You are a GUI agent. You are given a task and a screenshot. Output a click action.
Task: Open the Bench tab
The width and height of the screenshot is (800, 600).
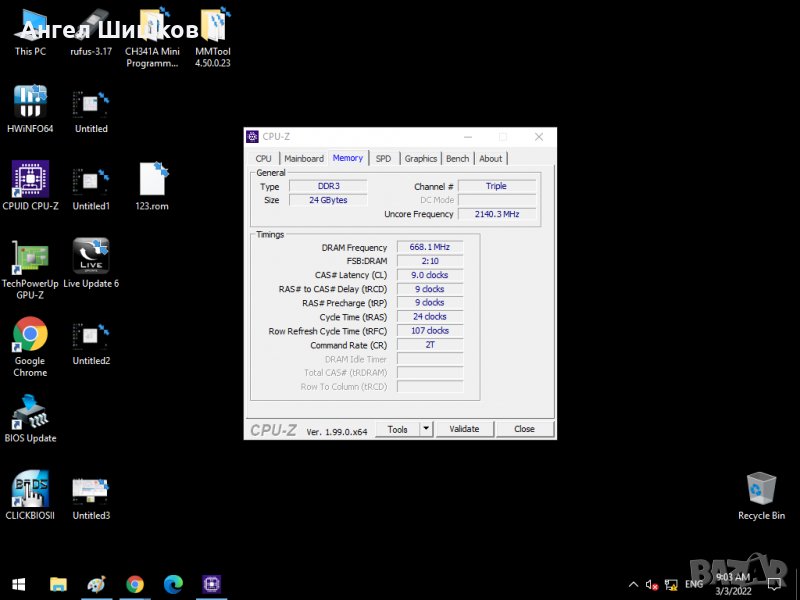(x=457, y=158)
